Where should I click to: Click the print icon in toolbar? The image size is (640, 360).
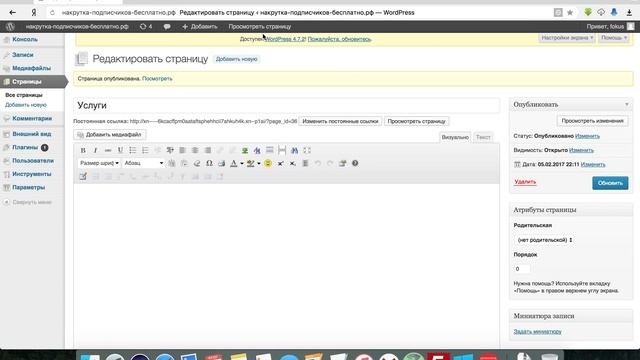(222, 163)
